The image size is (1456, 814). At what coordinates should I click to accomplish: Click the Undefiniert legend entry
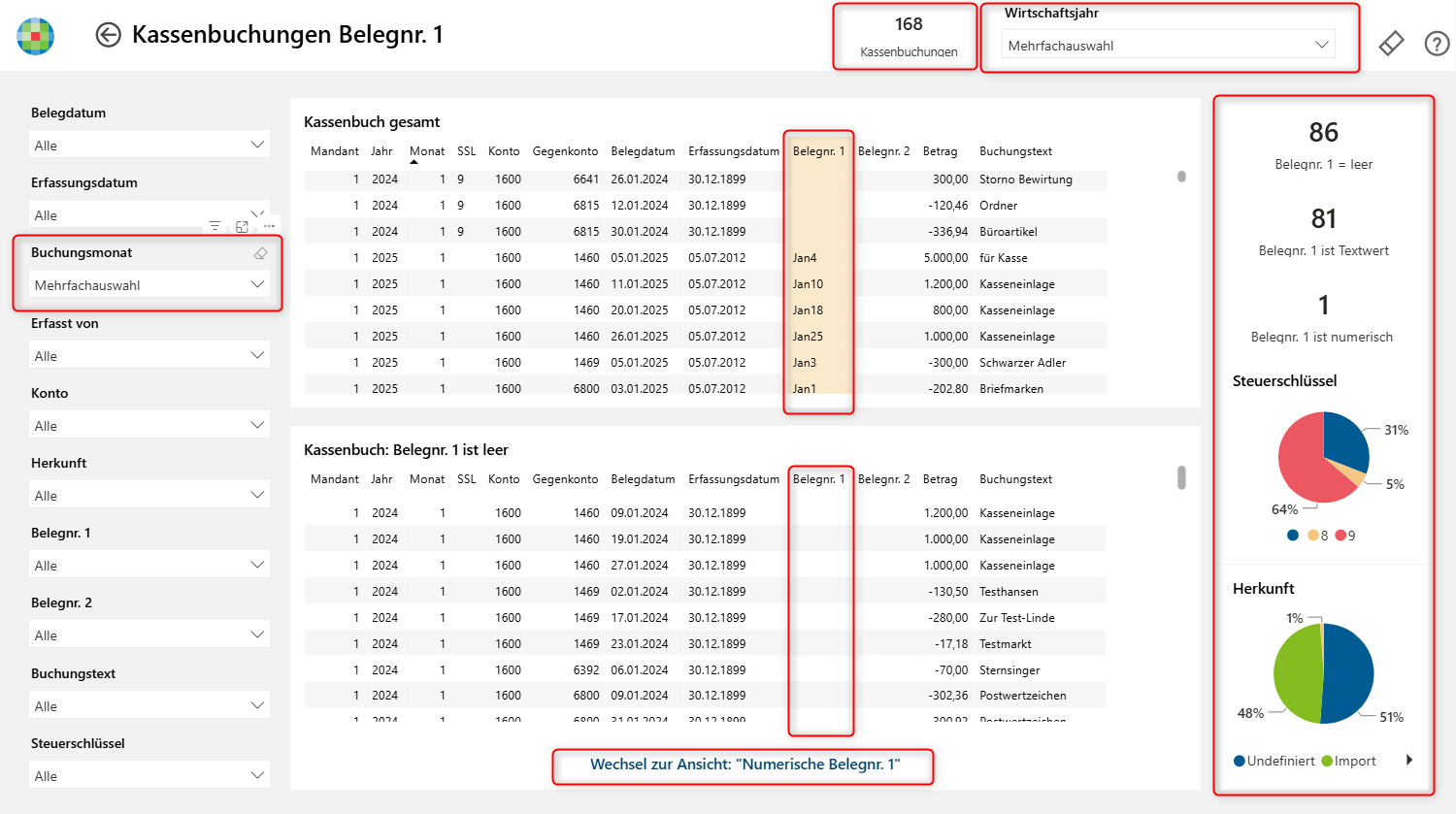point(1274,761)
